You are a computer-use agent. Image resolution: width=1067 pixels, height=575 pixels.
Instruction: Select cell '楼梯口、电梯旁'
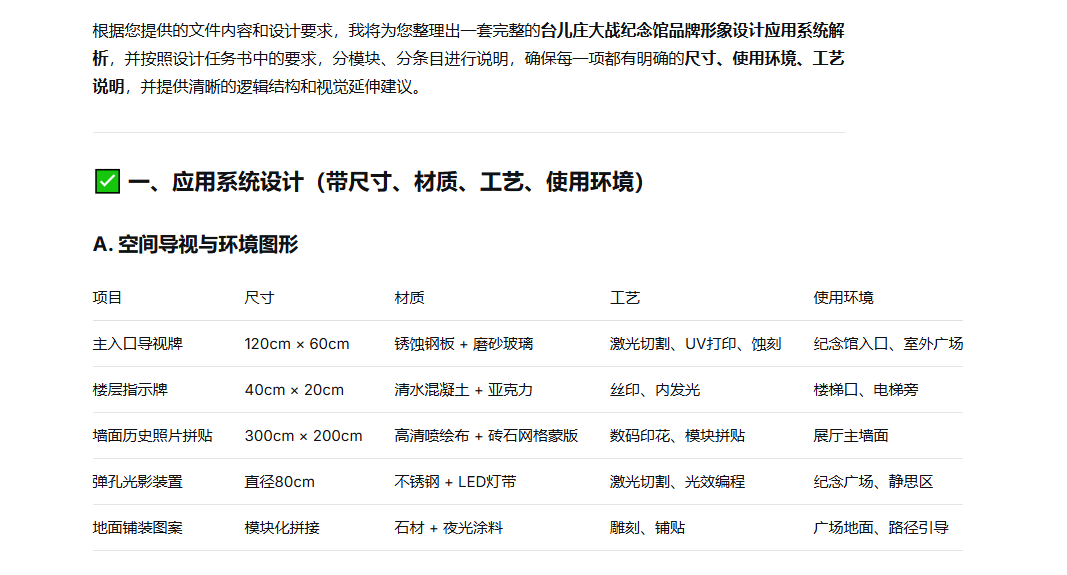(866, 390)
